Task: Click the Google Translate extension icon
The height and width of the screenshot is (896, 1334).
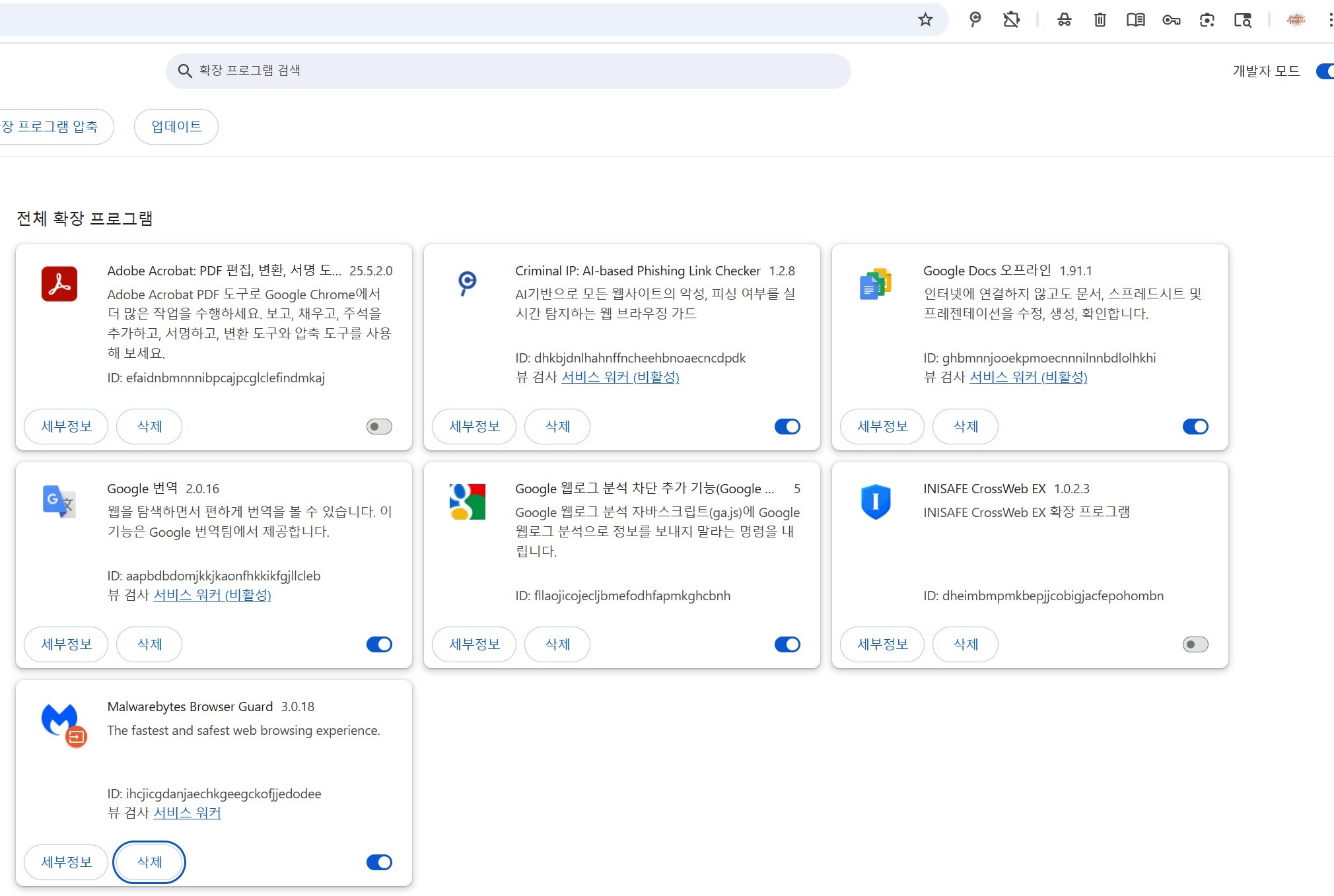Action: 59,502
